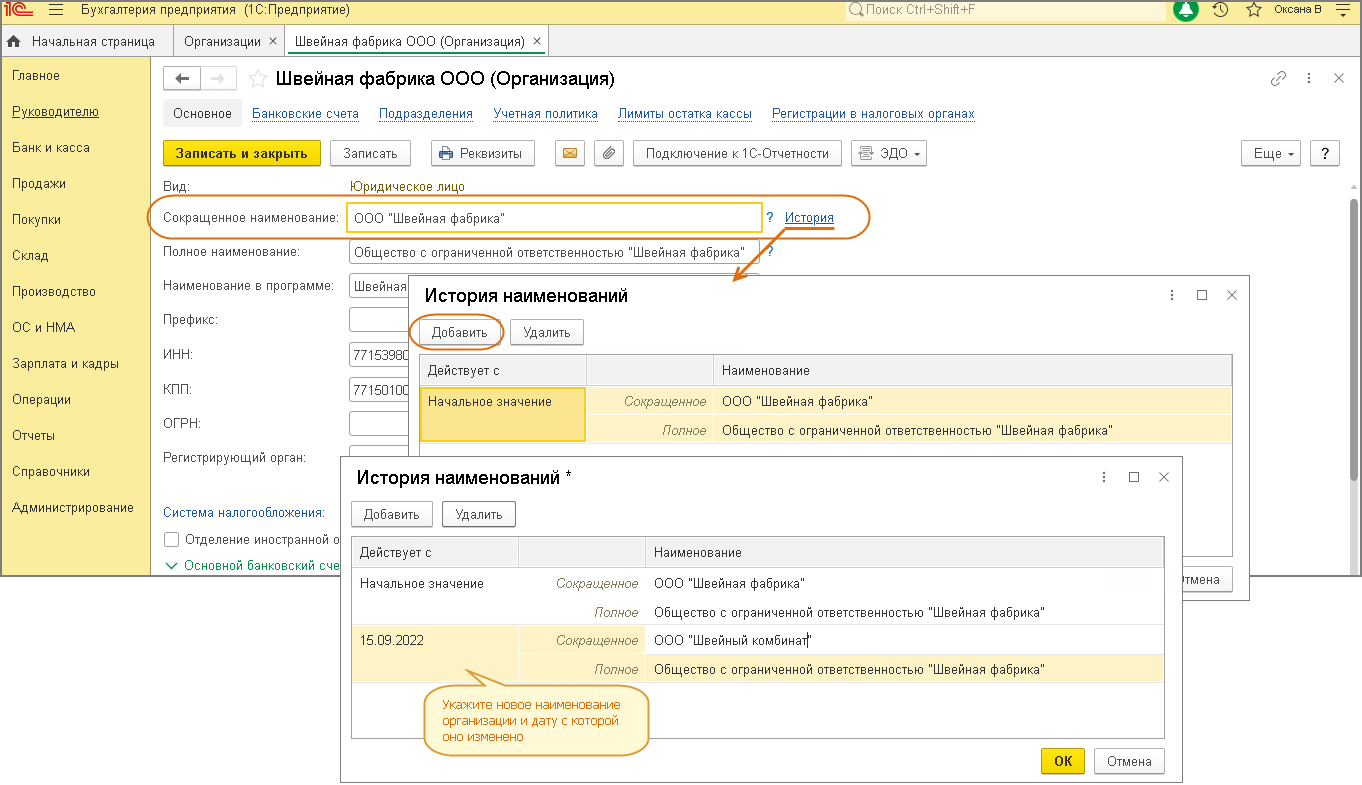Add Швейная фабрика ООО form to favorites star

(x=257, y=79)
